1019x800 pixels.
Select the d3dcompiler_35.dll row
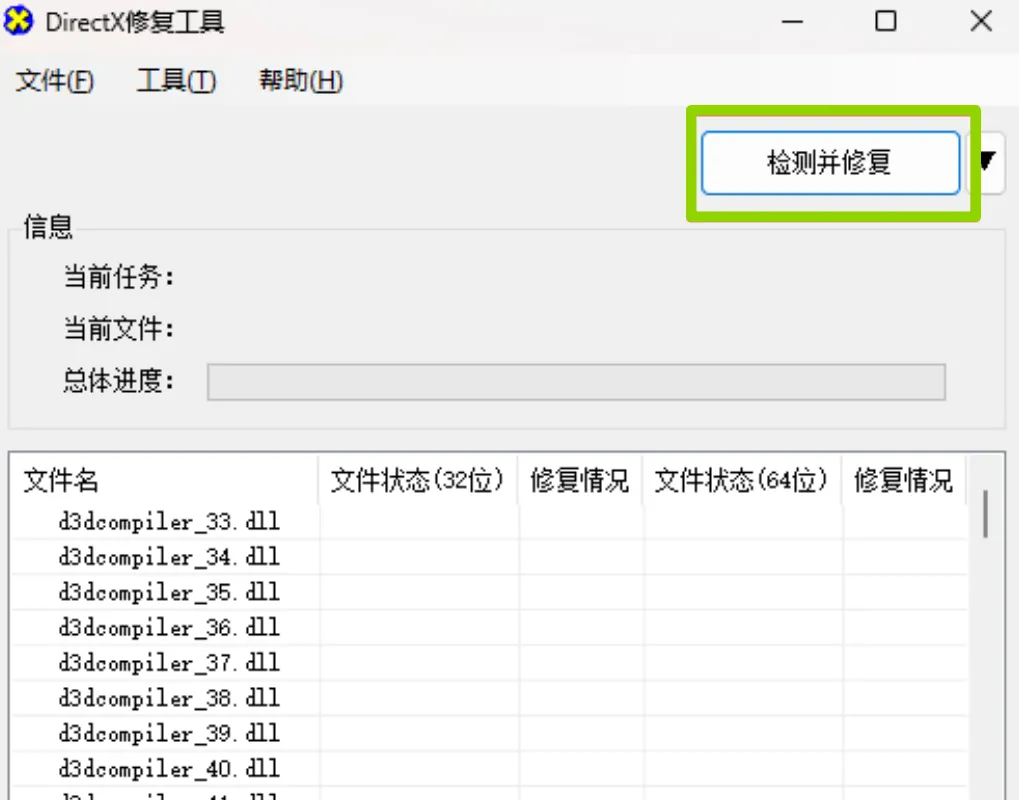point(489,592)
